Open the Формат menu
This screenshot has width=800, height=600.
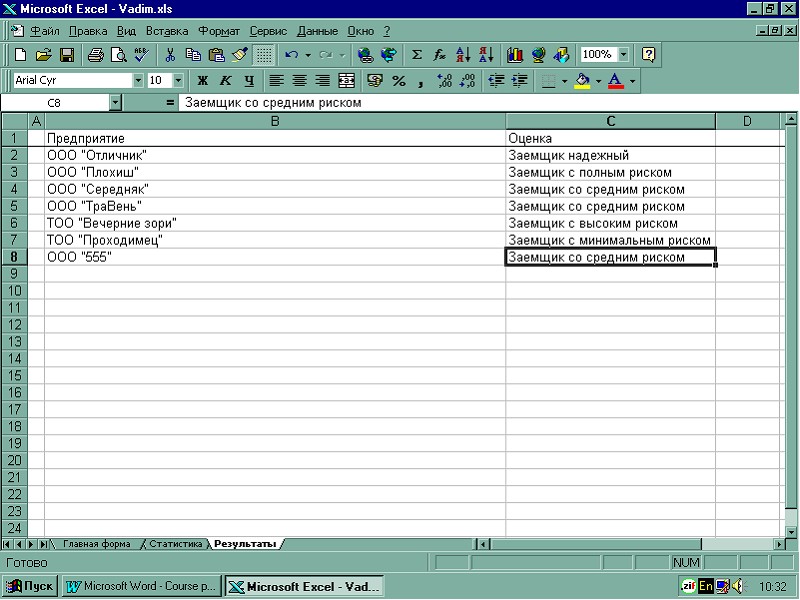pyautogui.click(x=218, y=31)
